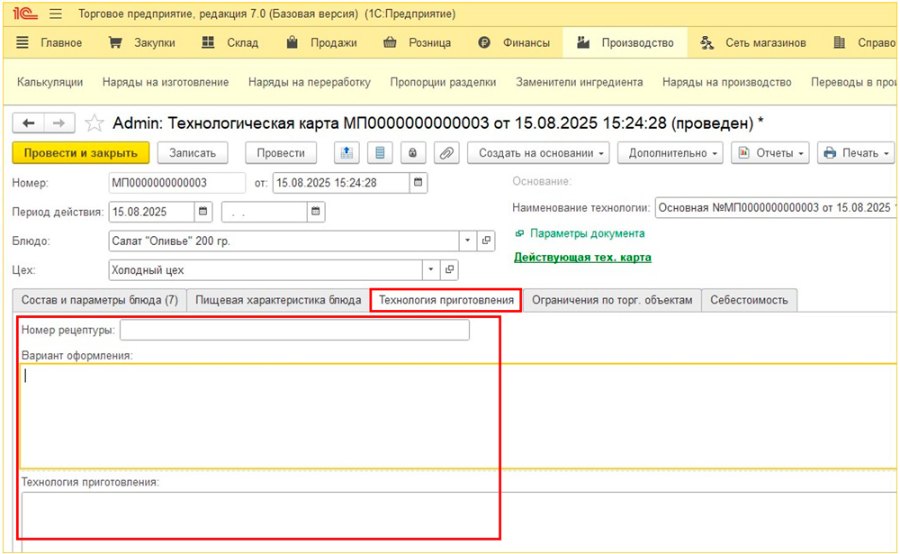Click the 1C logo icon

pyautogui.click(x=25, y=14)
